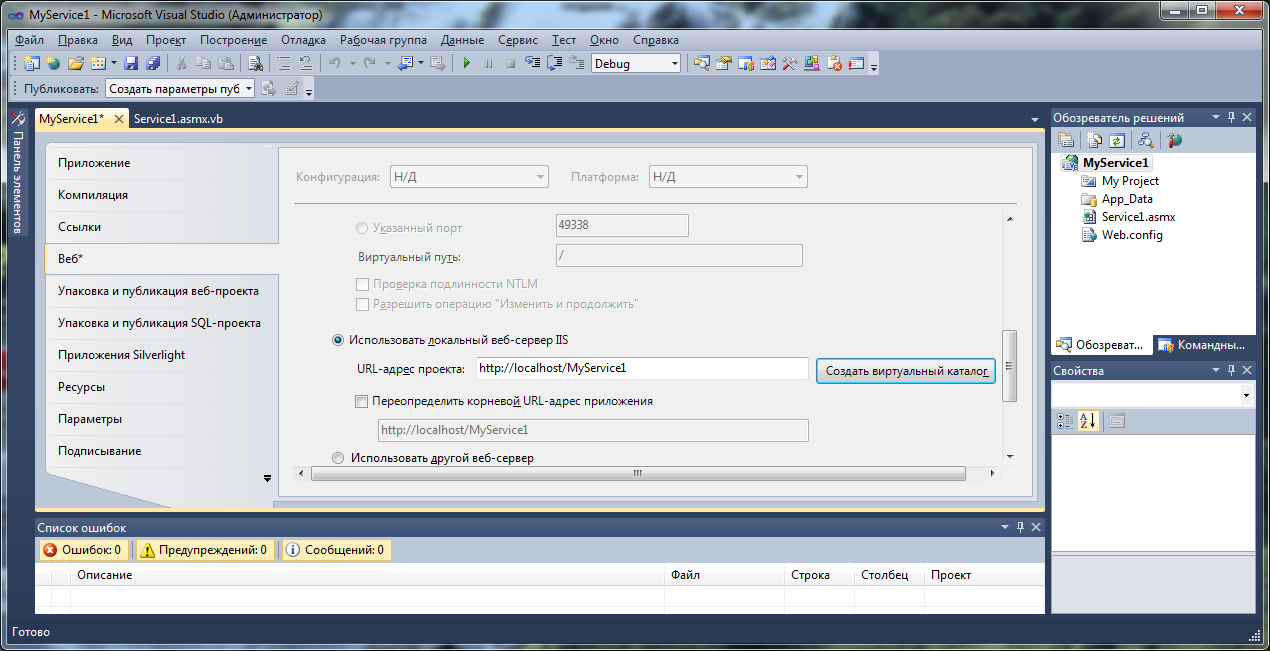
Task: Select the 'Использовать другой веб-сервер' option
Action: coord(338,458)
